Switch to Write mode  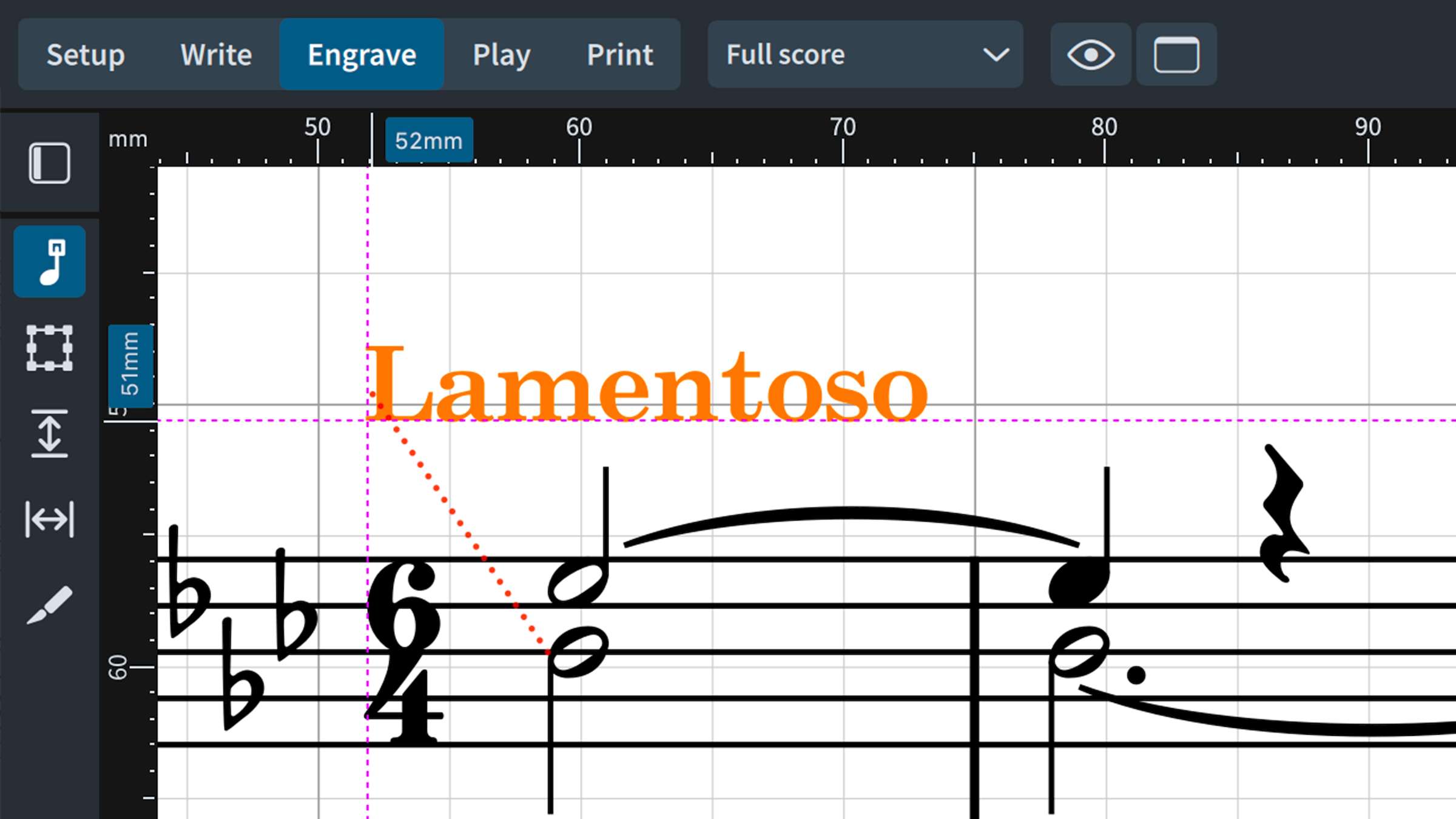tap(216, 55)
